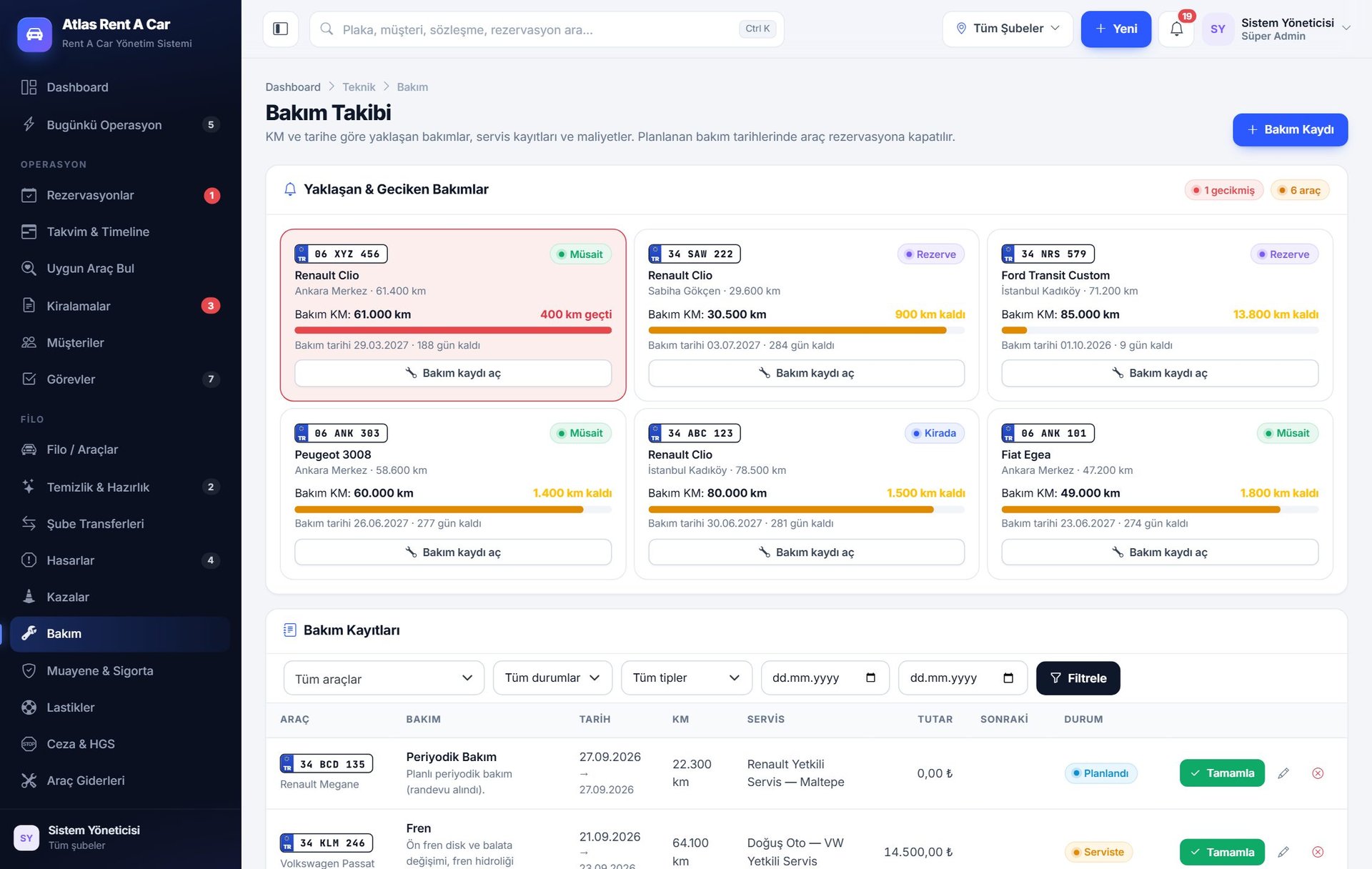Click the Hasarlar warning icon
The height and width of the screenshot is (869, 1372).
(x=29, y=560)
